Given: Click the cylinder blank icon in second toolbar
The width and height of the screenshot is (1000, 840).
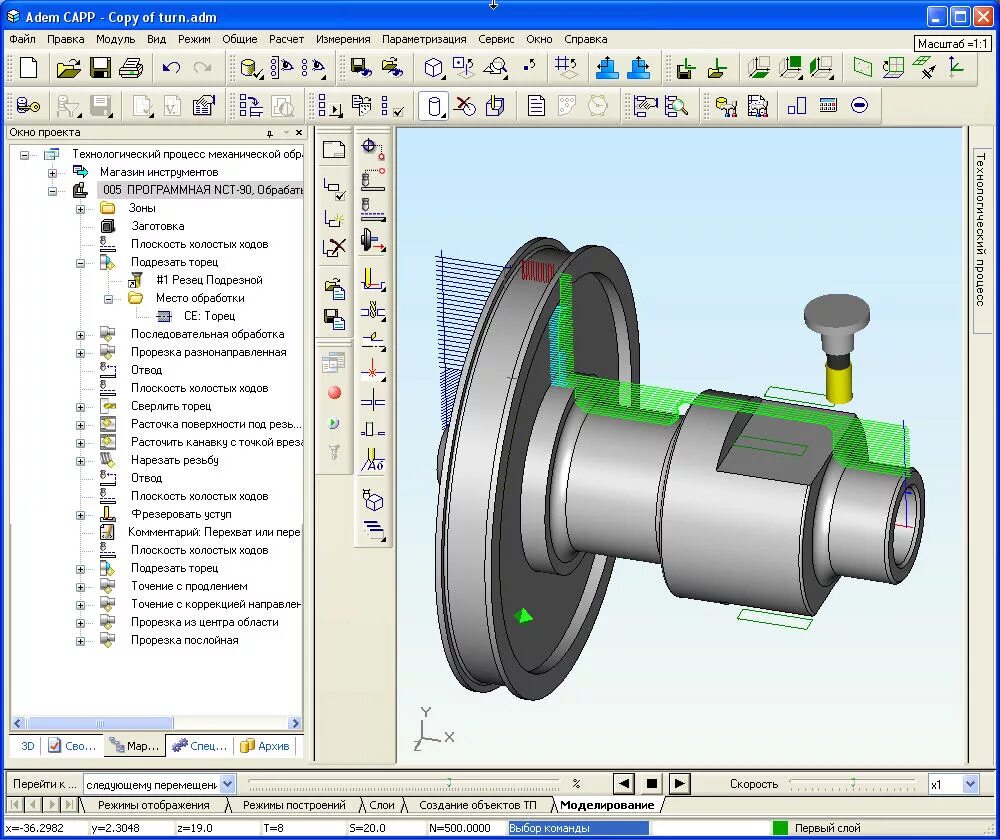Looking at the screenshot, I should point(434,105).
